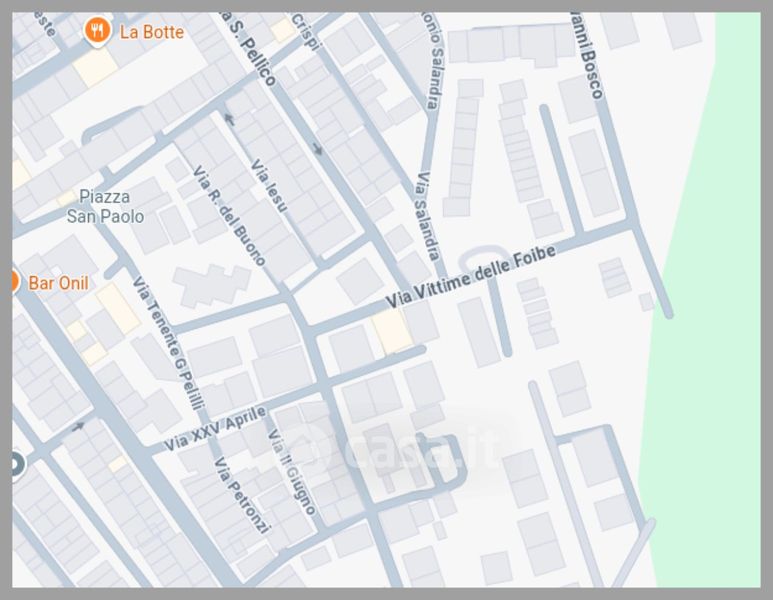The image size is (773, 600).
Task: Click the Via Salandra street name
Action: tap(427, 216)
